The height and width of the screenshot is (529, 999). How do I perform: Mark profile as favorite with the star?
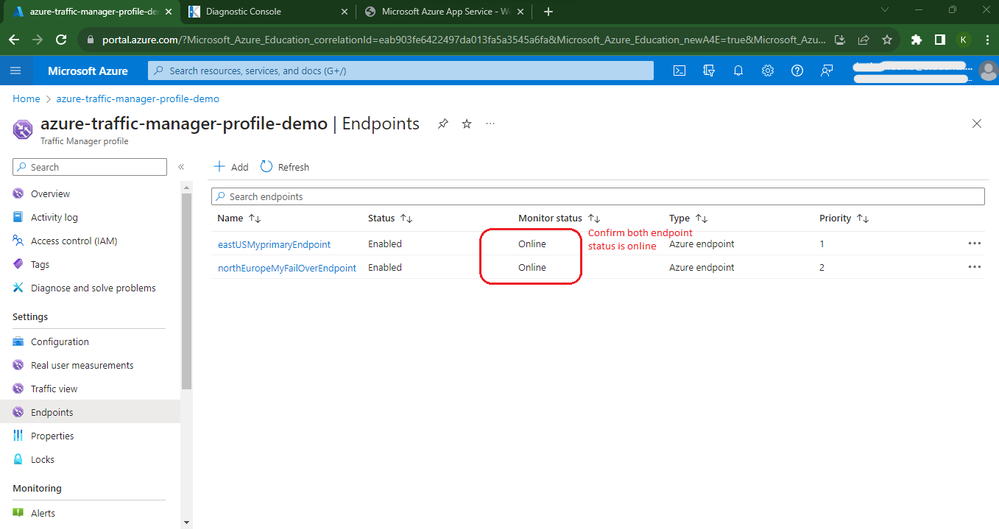pyautogui.click(x=467, y=124)
